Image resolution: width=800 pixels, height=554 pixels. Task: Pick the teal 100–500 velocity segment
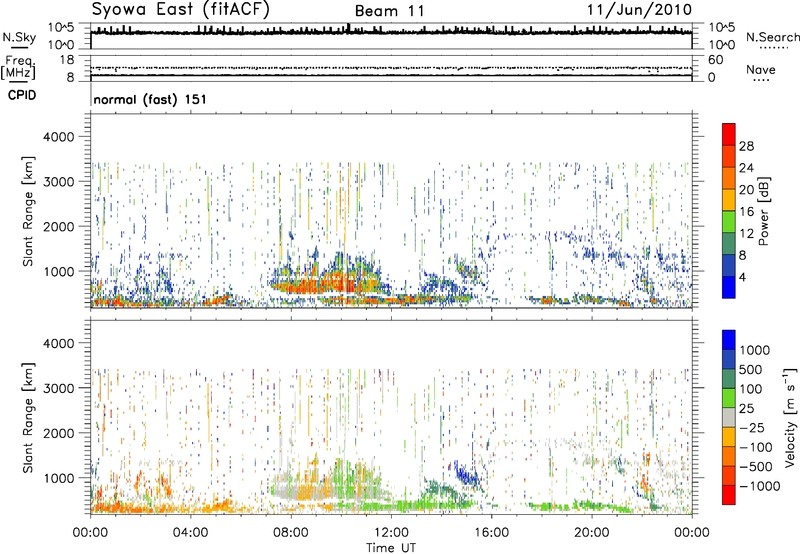(x=729, y=379)
